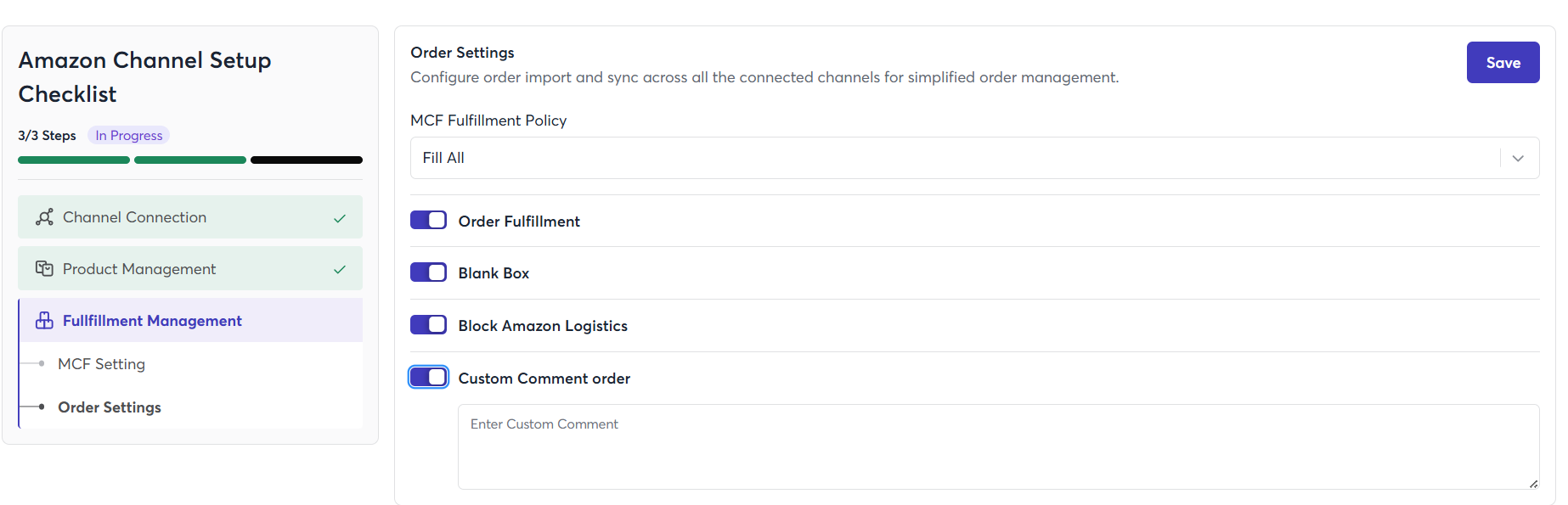This screenshot has width=1568, height=505.
Task: Turn off Block Amazon Logistics switch
Action: [x=428, y=325]
